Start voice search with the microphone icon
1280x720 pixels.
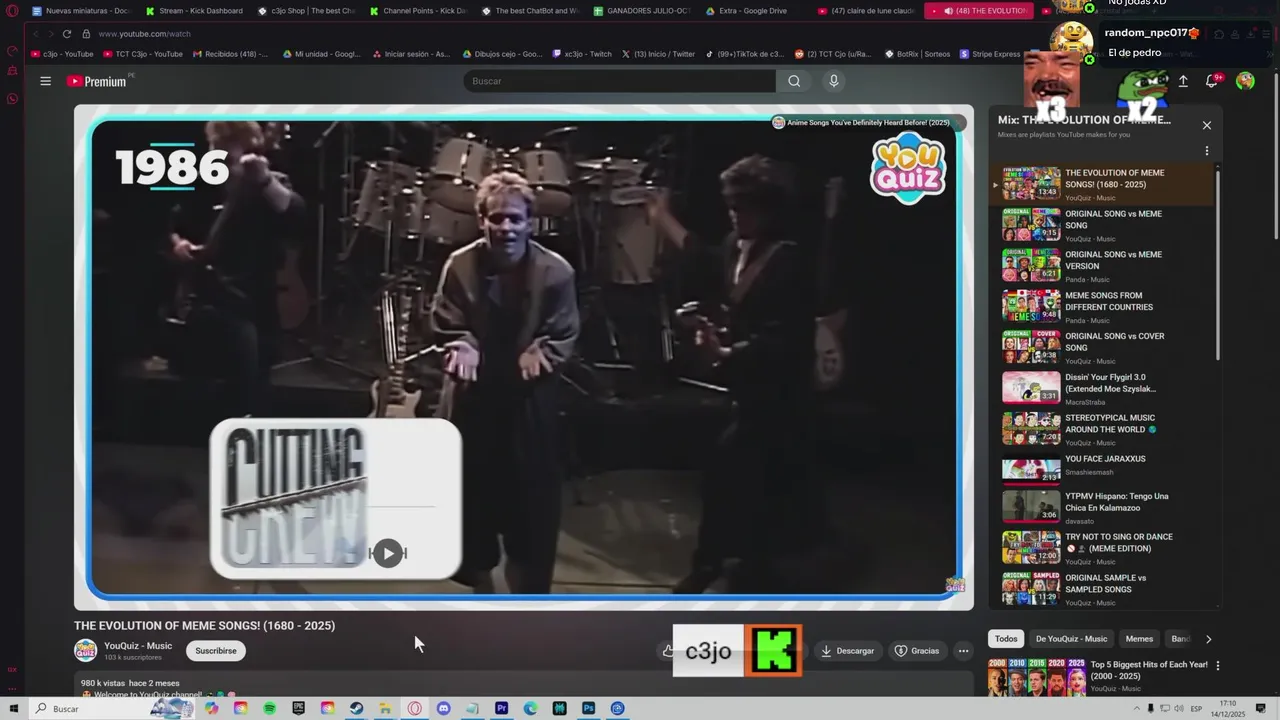pos(834,81)
